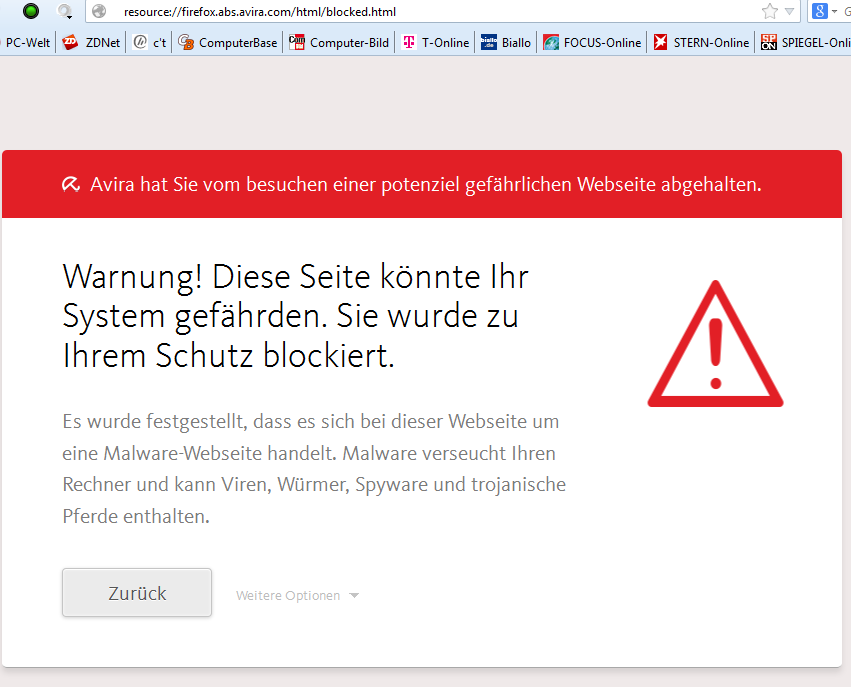Click the globe site identity icon
851x687 pixels.
pyautogui.click(x=99, y=11)
